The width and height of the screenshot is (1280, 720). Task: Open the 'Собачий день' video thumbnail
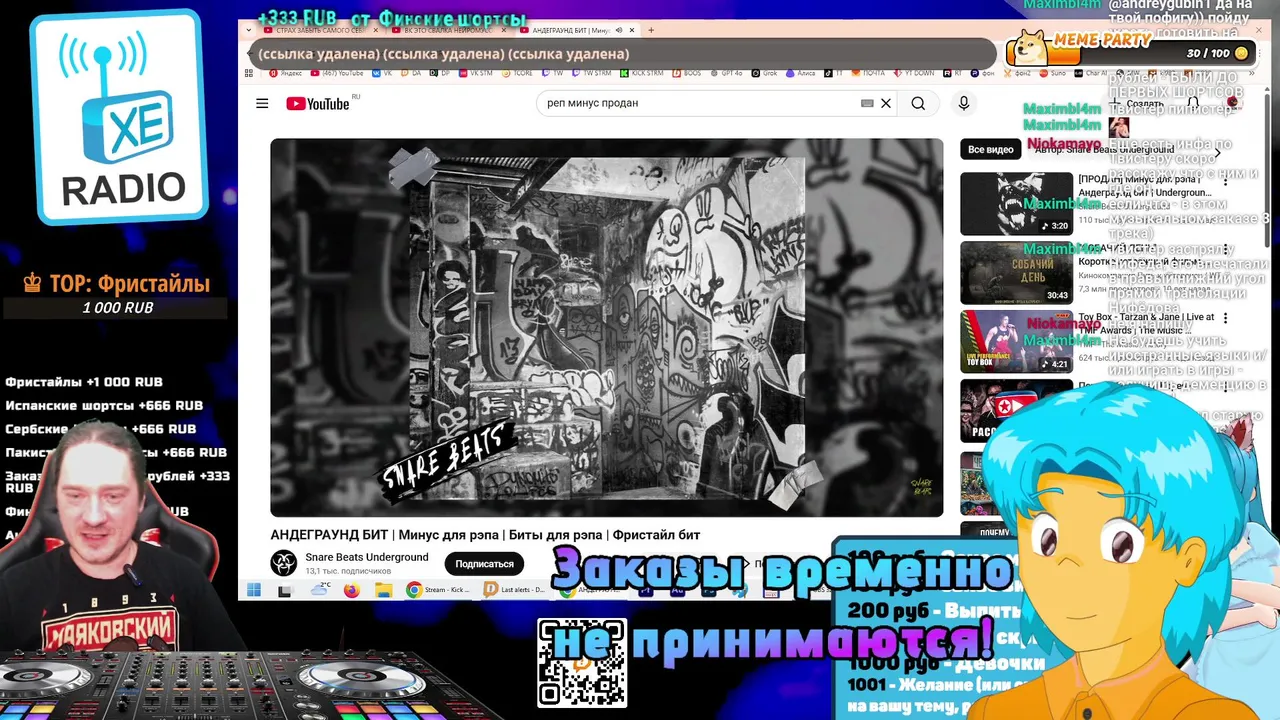[x=1016, y=272]
